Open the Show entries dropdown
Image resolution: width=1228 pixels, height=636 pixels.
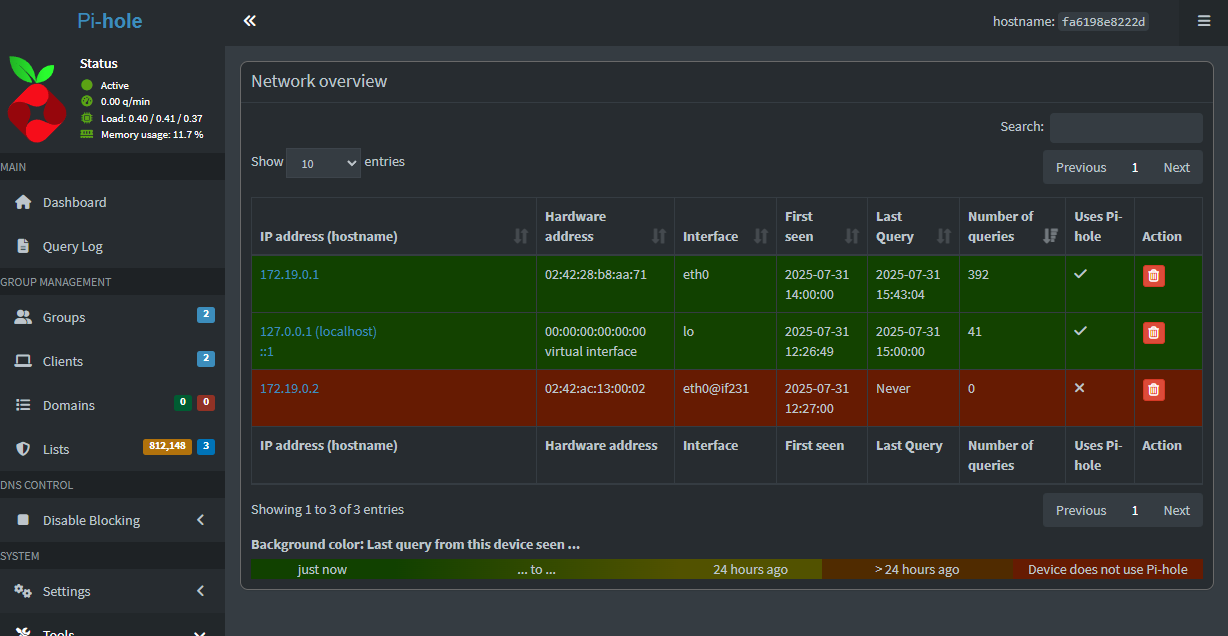pyautogui.click(x=323, y=163)
